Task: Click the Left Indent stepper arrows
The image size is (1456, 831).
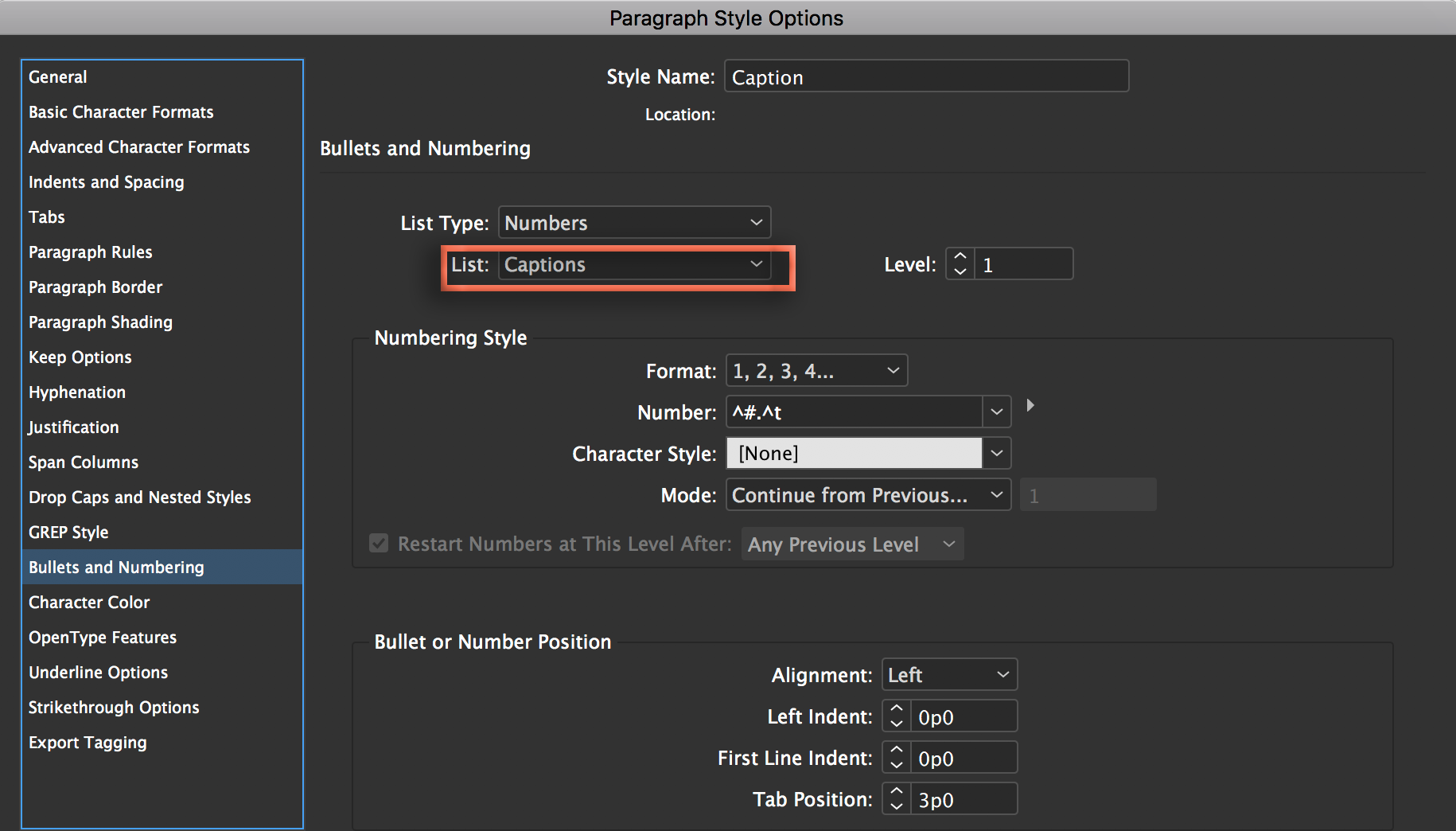Action: [897, 716]
